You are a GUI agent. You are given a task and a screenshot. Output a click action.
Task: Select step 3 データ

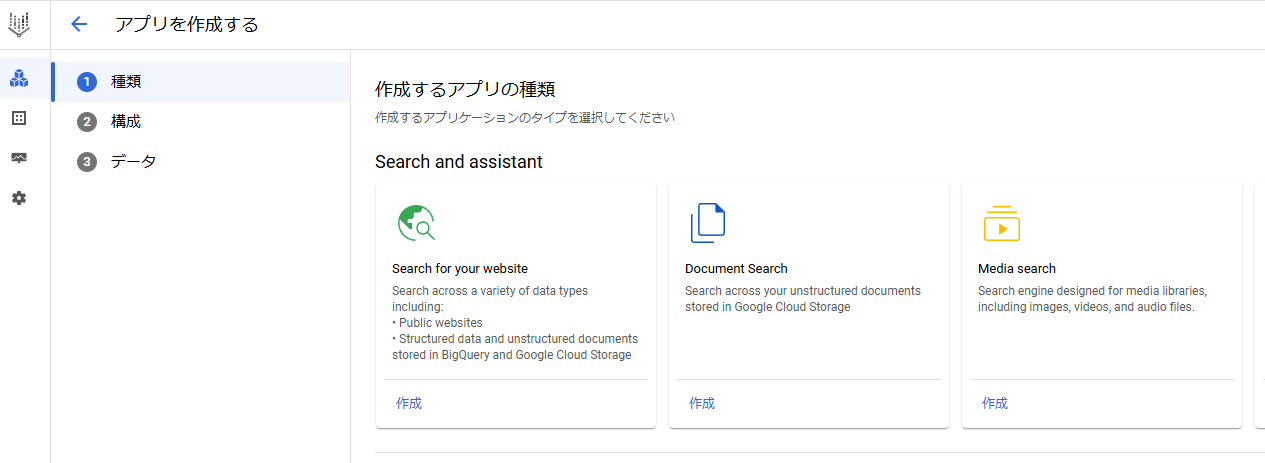[x=201, y=162]
